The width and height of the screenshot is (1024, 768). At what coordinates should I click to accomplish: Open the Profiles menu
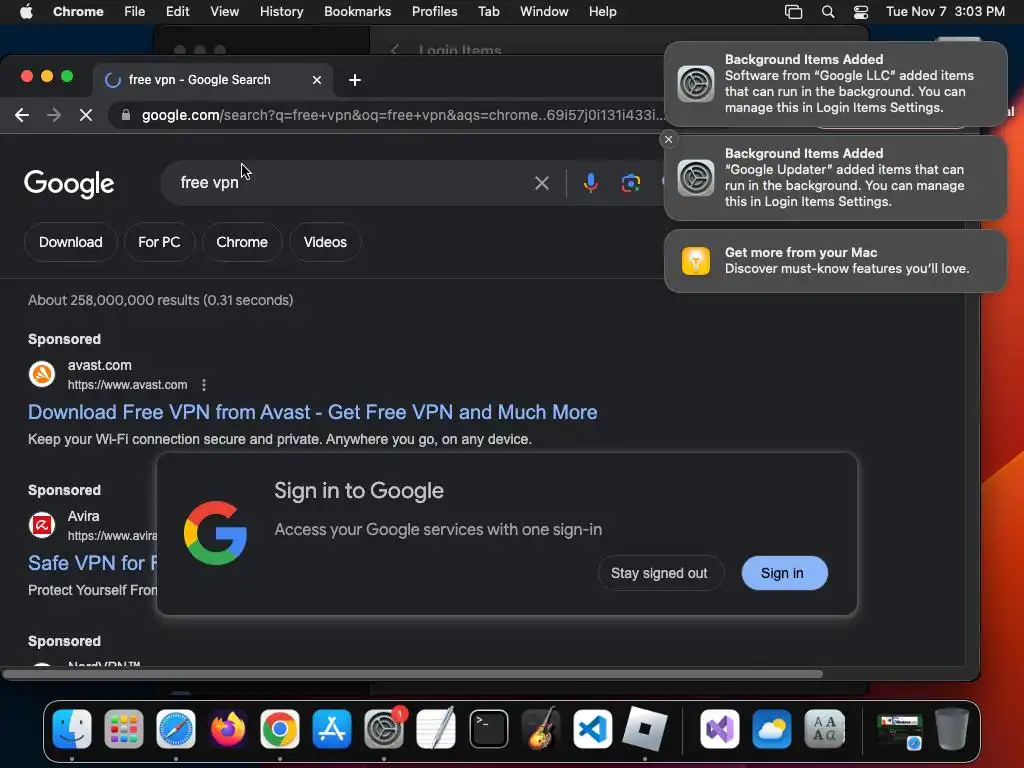coord(434,12)
